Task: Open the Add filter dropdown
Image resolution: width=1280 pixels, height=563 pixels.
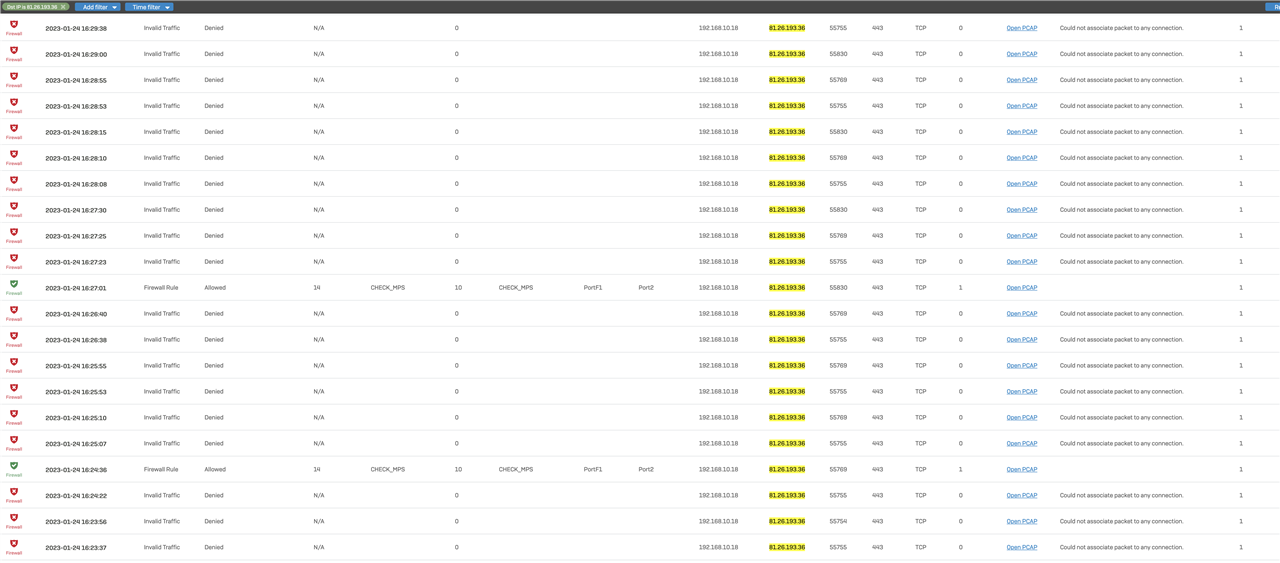Action: 97,7
